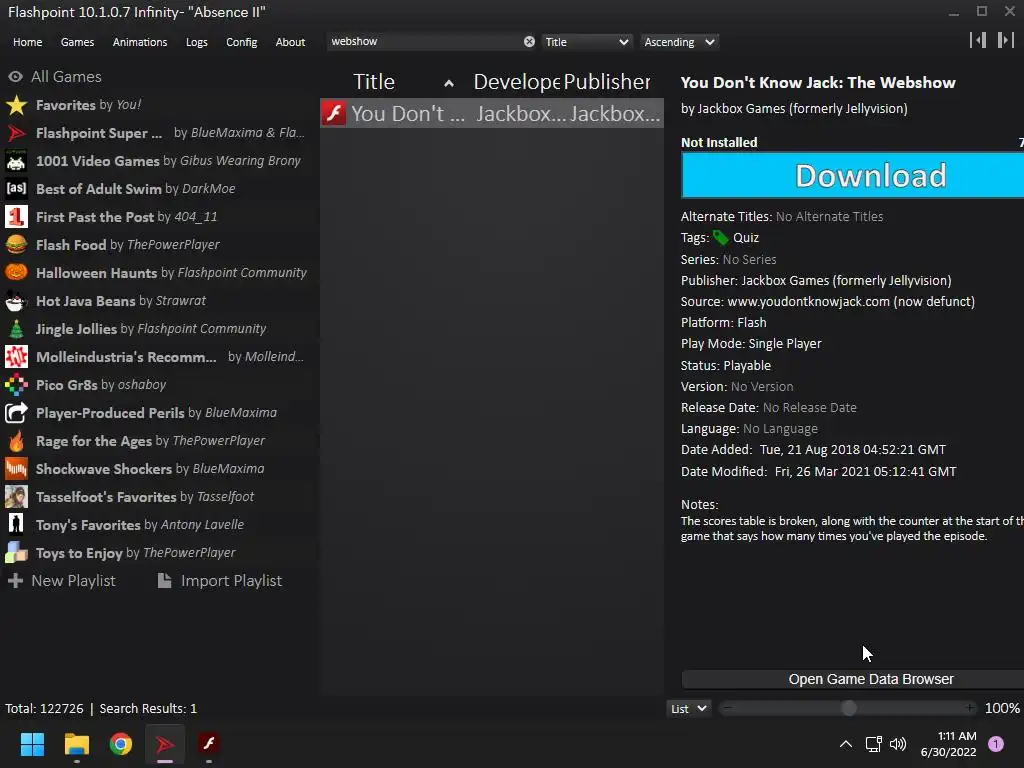Viewport: 1024px width, 768px height.
Task: Click the Date Added value text
Action: (853, 450)
